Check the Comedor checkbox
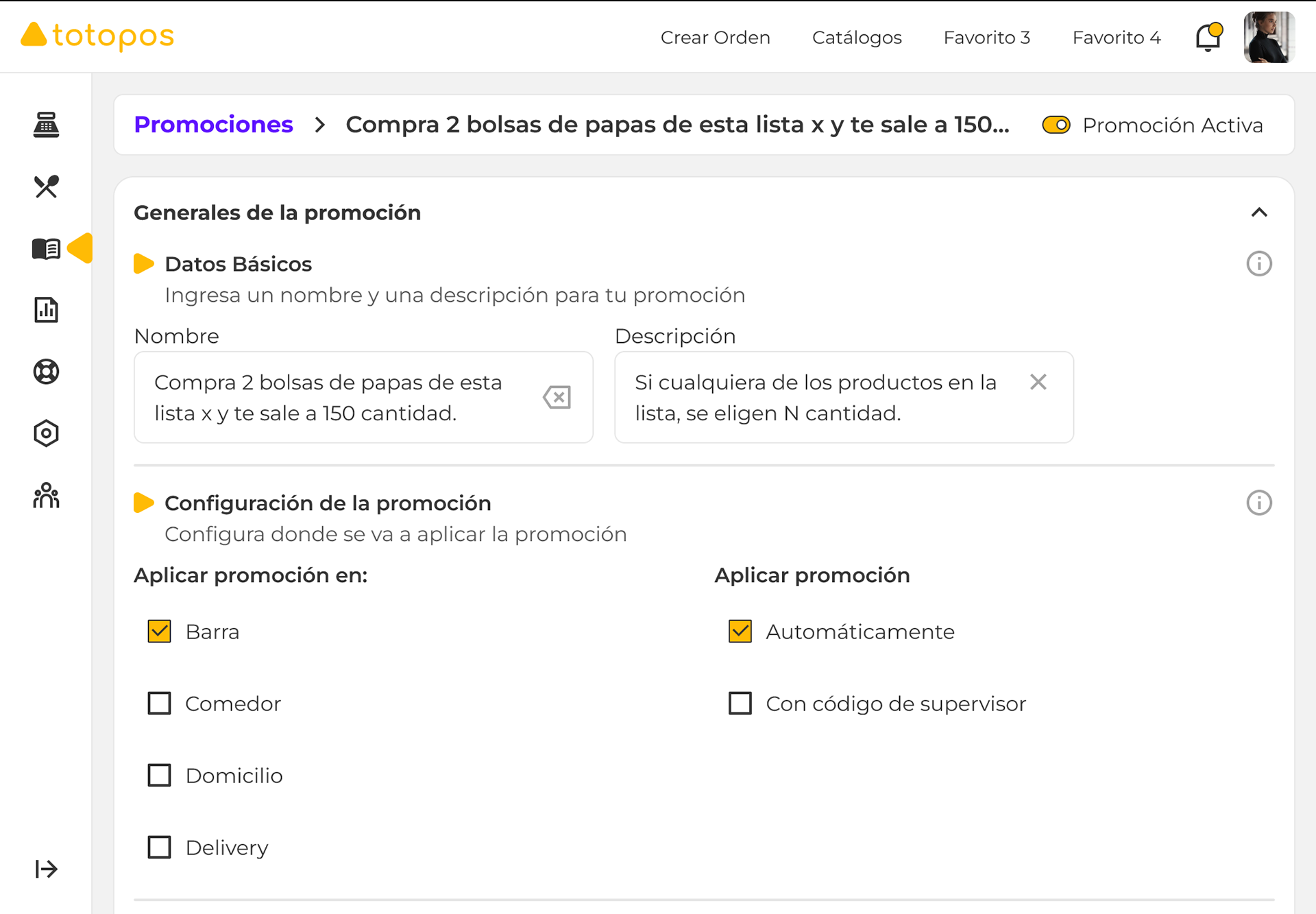Screen dimensions: 1316x914 pyautogui.click(x=159, y=703)
